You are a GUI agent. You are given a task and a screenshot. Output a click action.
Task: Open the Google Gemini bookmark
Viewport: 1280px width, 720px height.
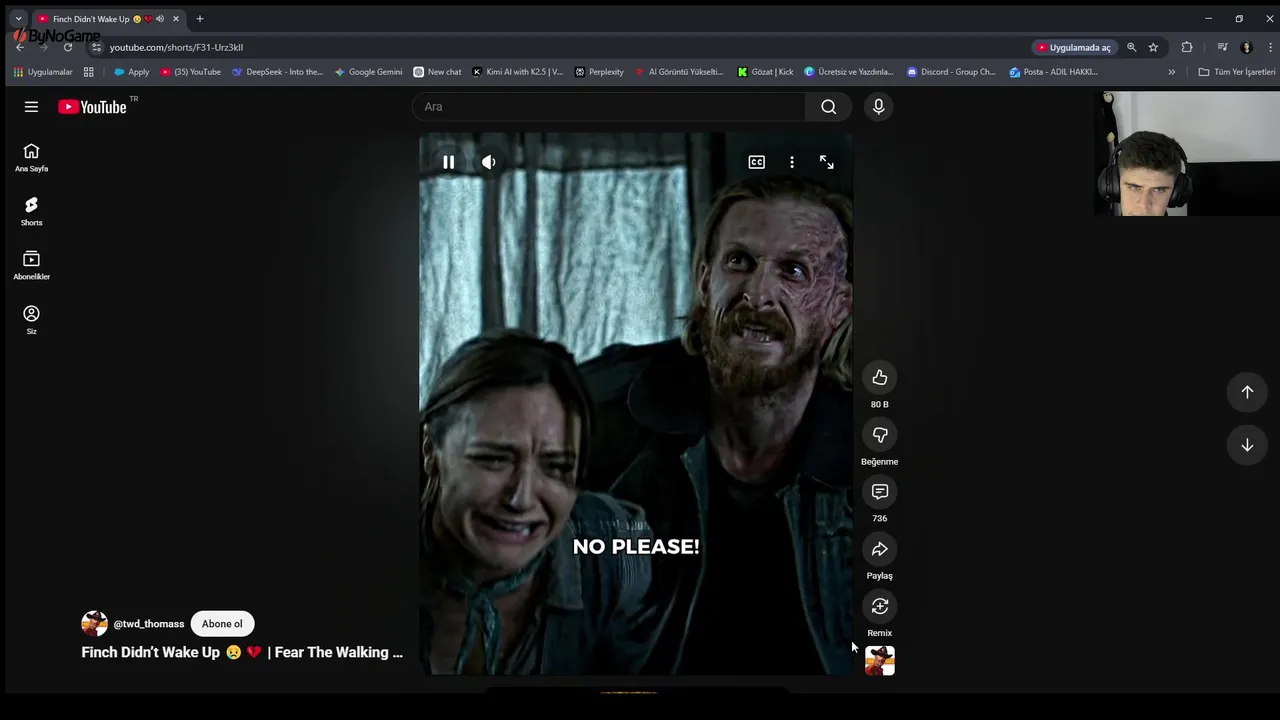[x=368, y=72]
